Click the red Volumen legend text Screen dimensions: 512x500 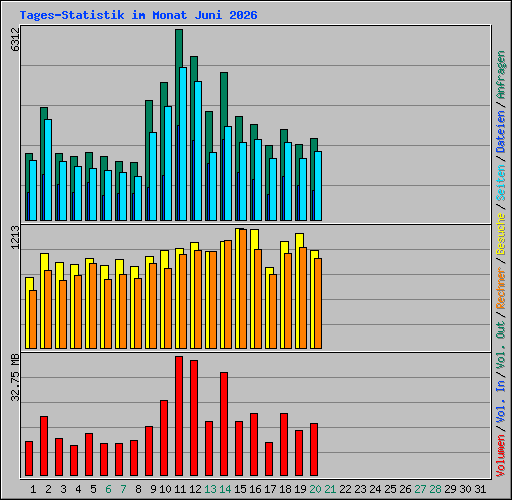tap(501, 456)
